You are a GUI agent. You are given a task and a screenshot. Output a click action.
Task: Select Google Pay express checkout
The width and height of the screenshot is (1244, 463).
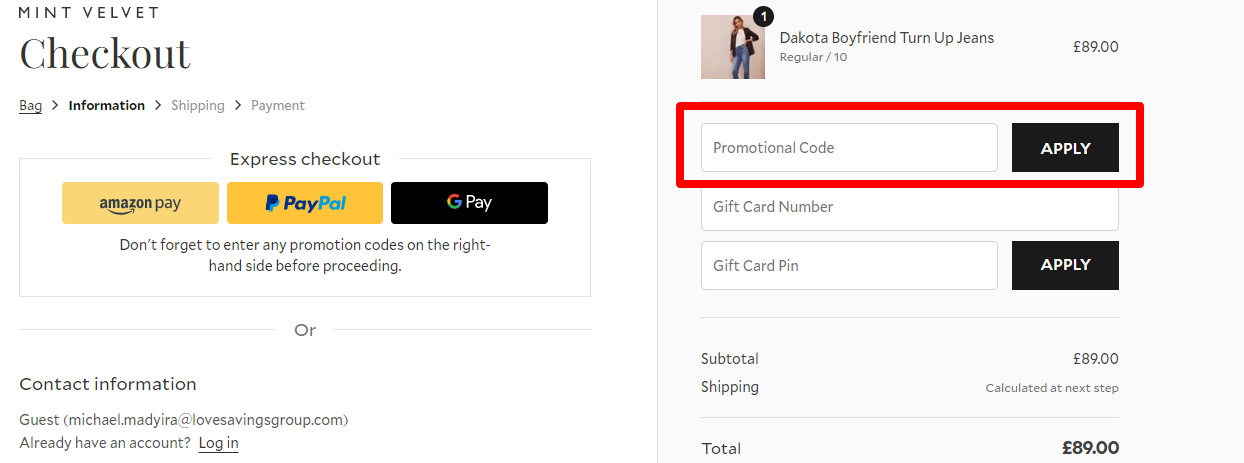point(469,203)
